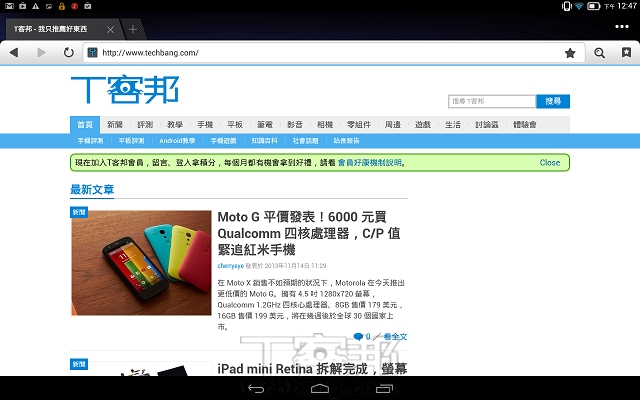Tap the 12:47 clock in status bar

coord(627,6)
